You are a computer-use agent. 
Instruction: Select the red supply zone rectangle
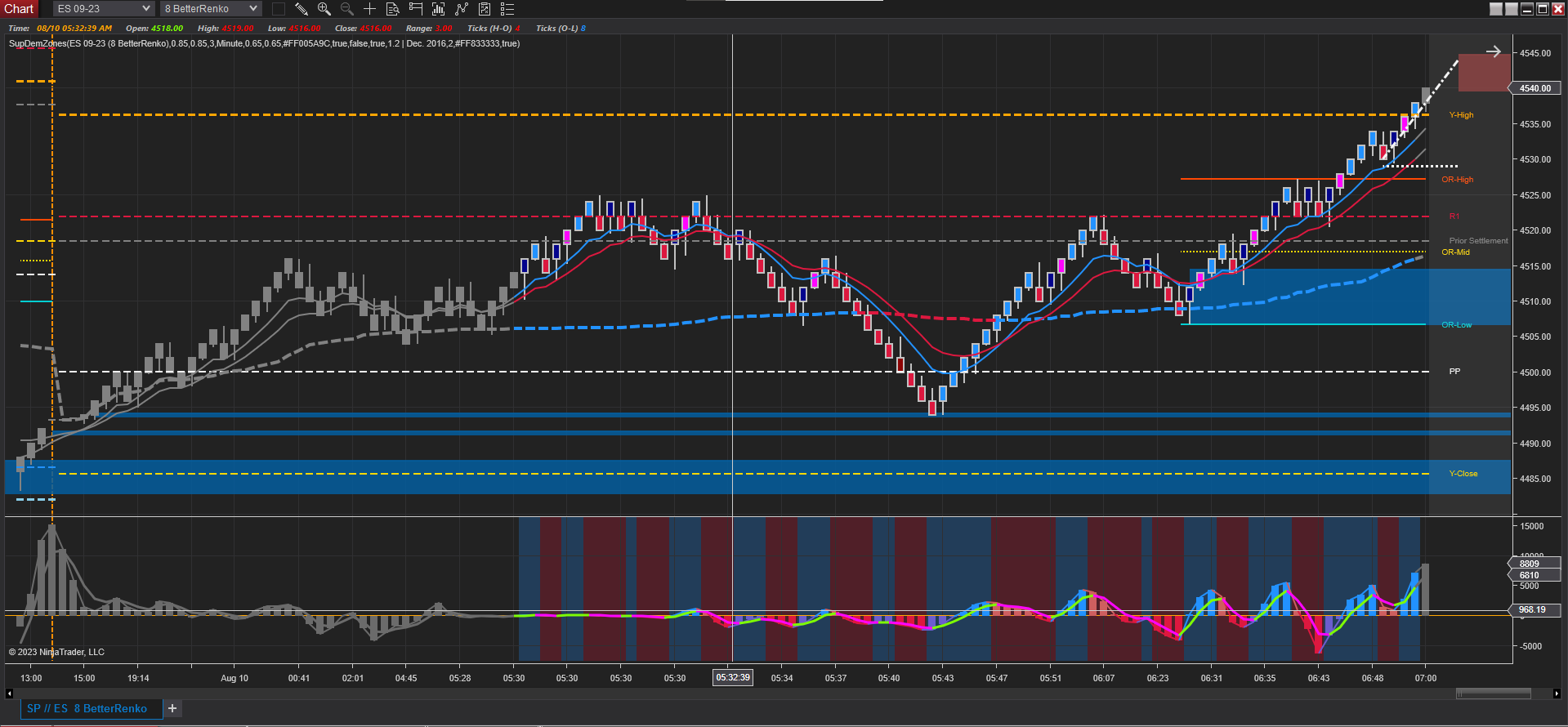coord(1485,73)
